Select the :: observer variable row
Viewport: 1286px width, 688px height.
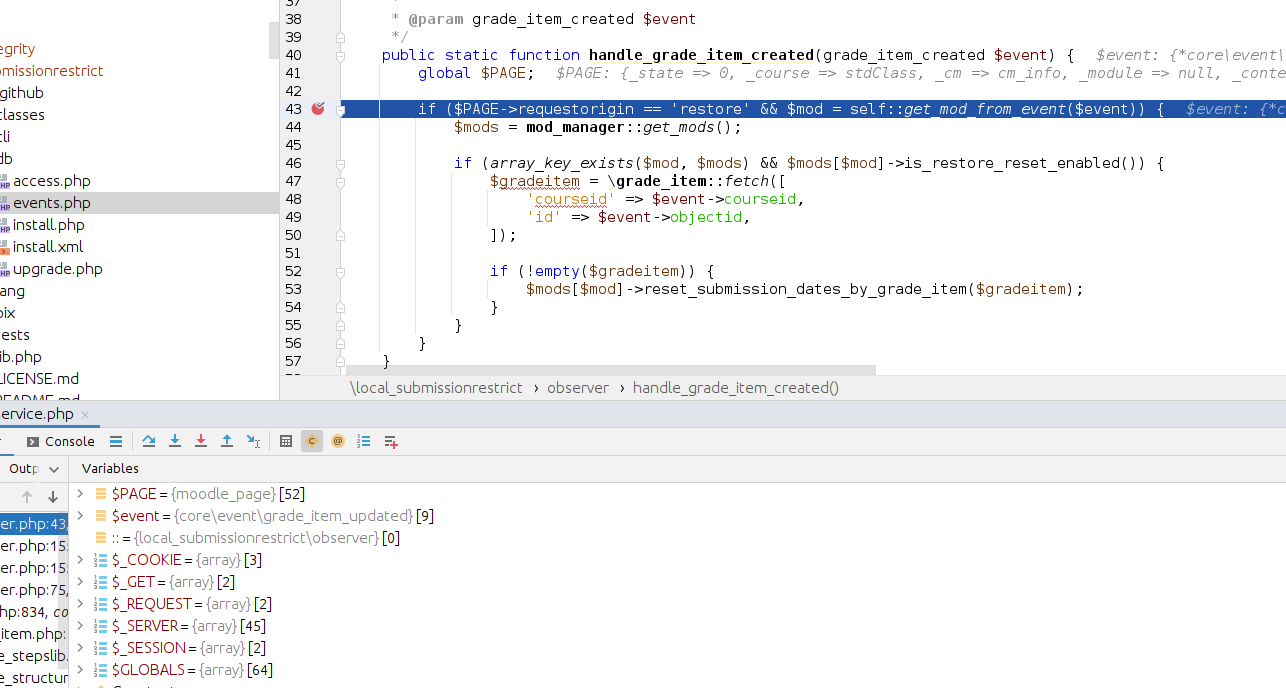pyautogui.click(x=678, y=538)
